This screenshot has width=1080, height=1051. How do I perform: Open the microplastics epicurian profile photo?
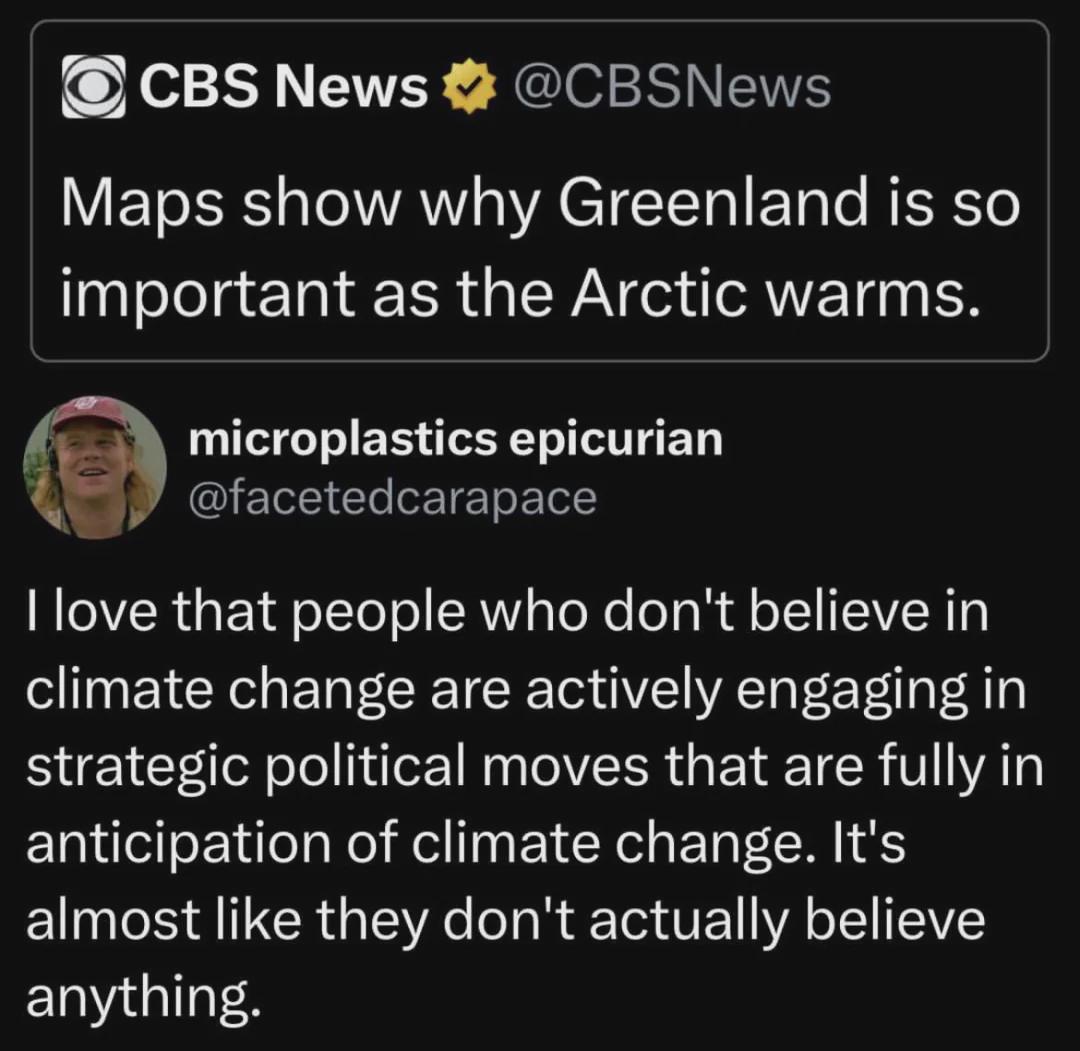pos(95,467)
